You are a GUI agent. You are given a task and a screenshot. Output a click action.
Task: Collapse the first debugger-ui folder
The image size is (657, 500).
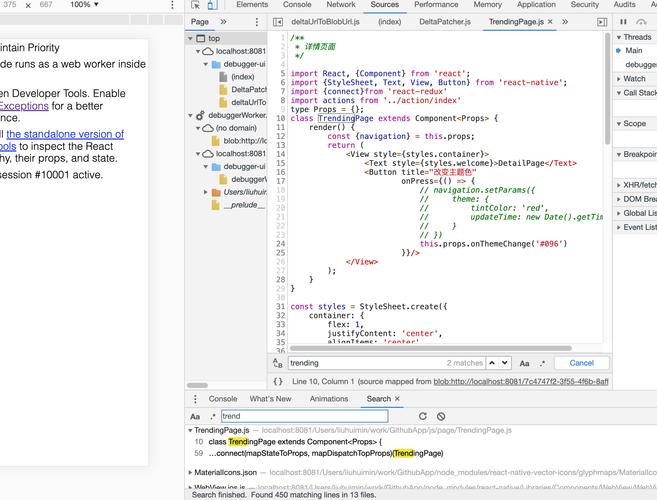(x=206, y=65)
